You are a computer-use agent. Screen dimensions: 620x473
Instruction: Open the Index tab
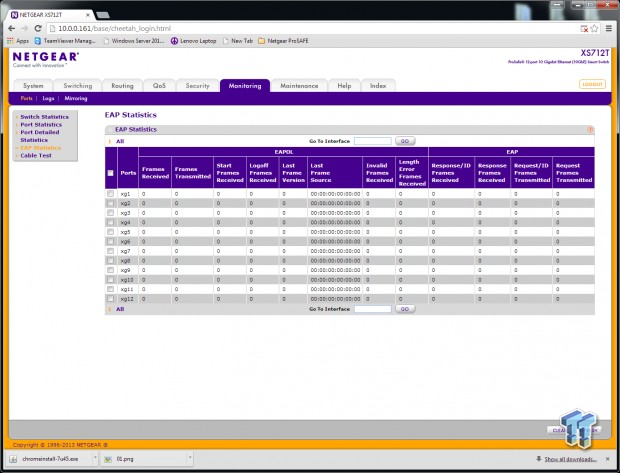click(x=378, y=85)
